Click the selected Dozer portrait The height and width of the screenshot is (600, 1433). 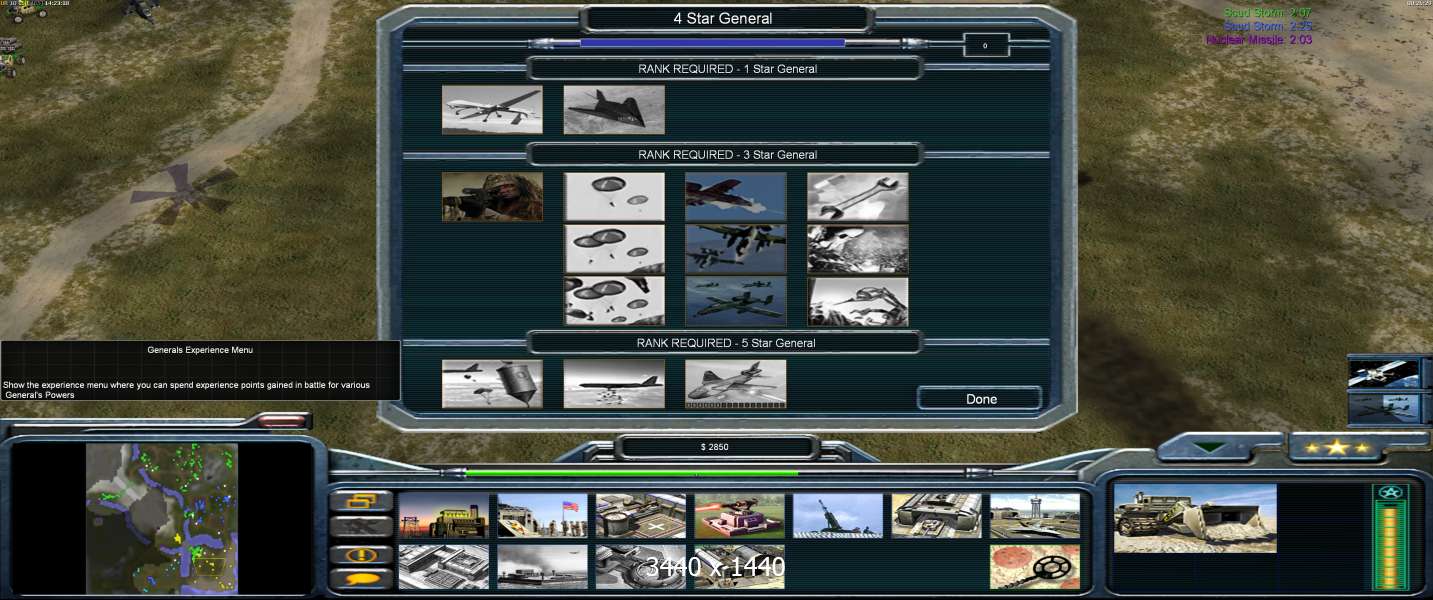pos(1195,518)
